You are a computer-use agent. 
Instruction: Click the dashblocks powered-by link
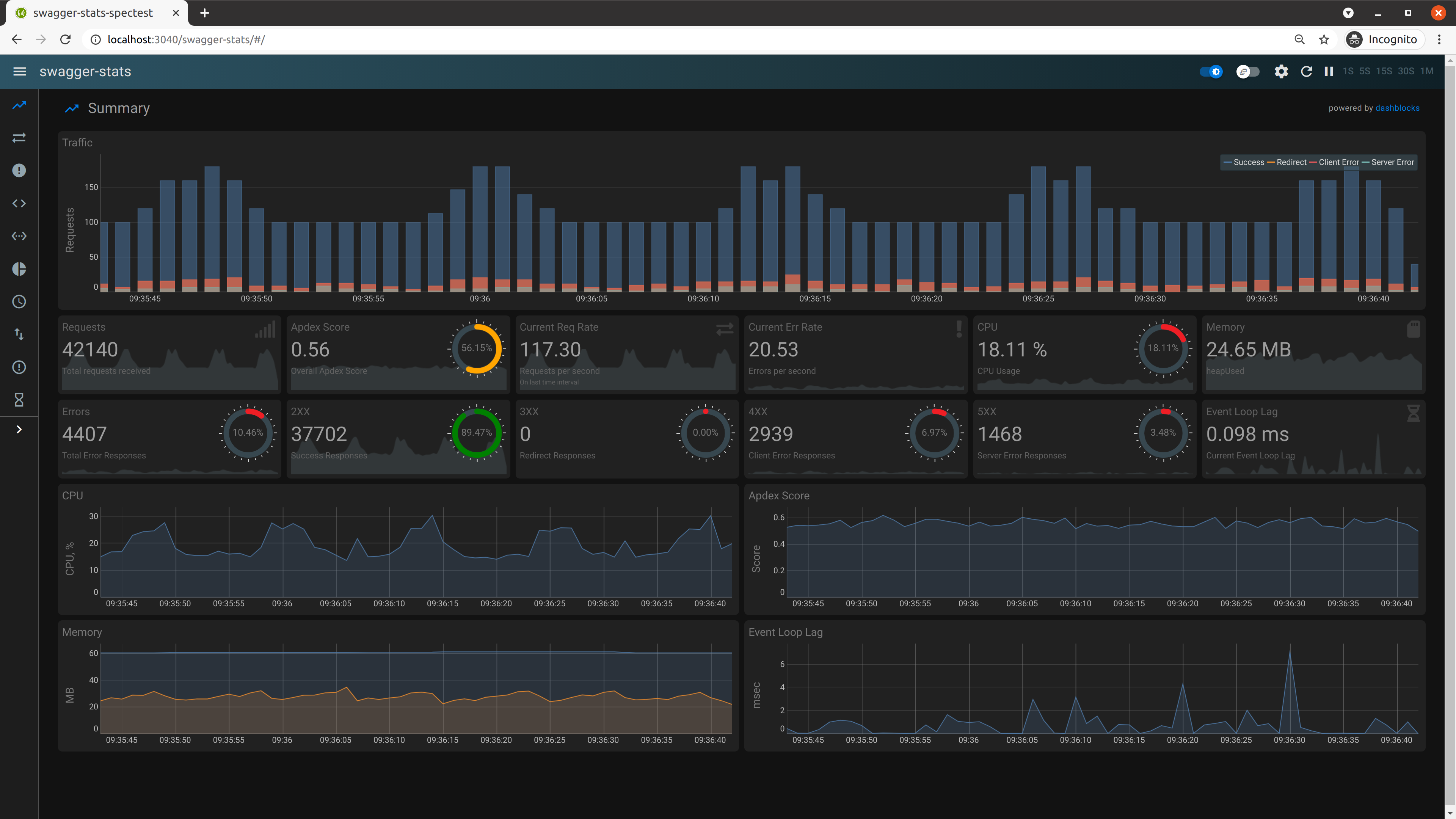tap(1397, 108)
